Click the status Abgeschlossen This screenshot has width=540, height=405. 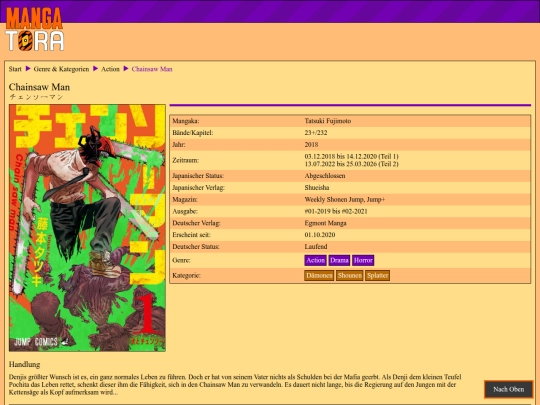click(x=325, y=176)
